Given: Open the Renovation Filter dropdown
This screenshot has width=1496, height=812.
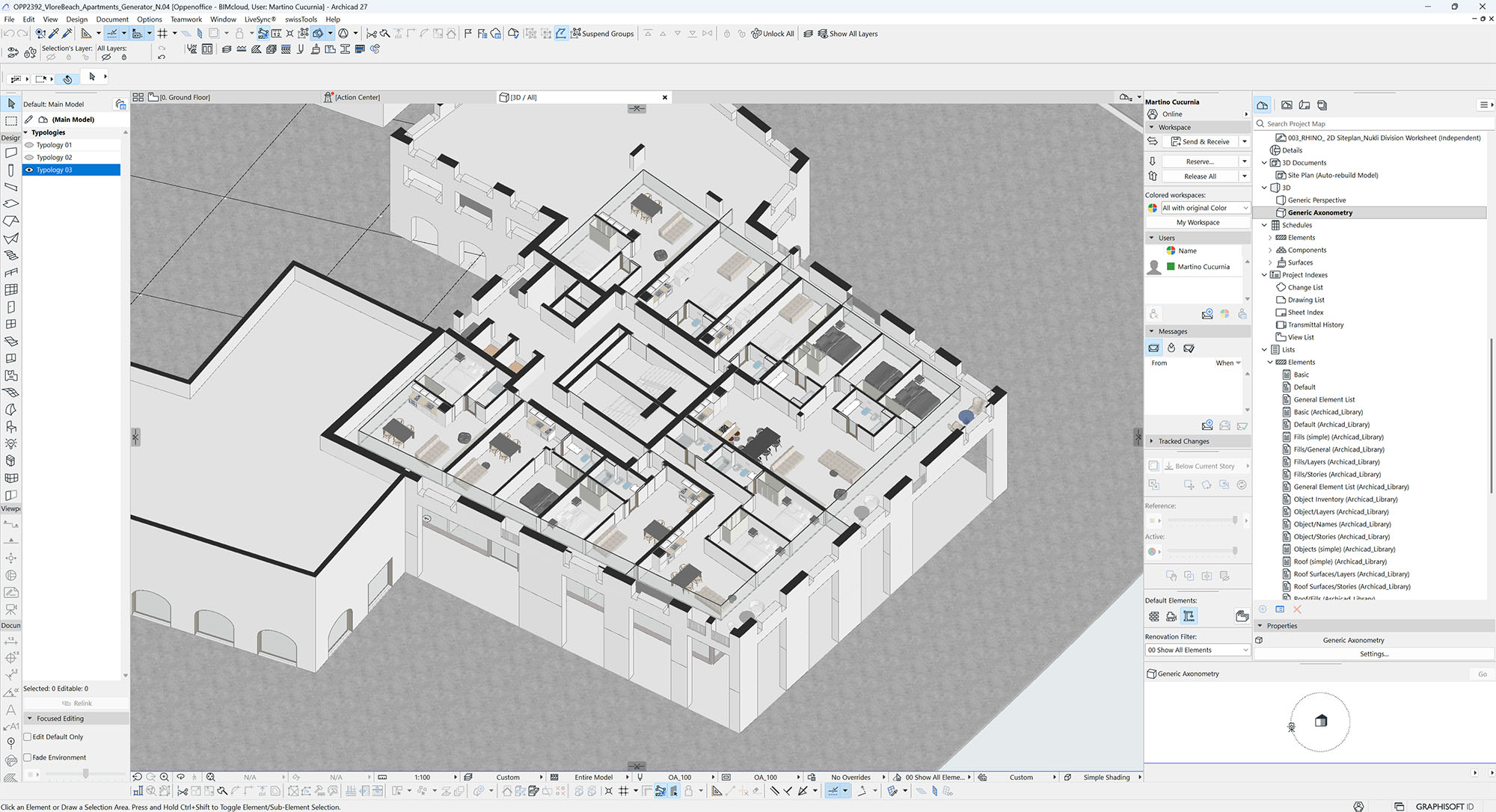Looking at the screenshot, I should (x=1198, y=650).
